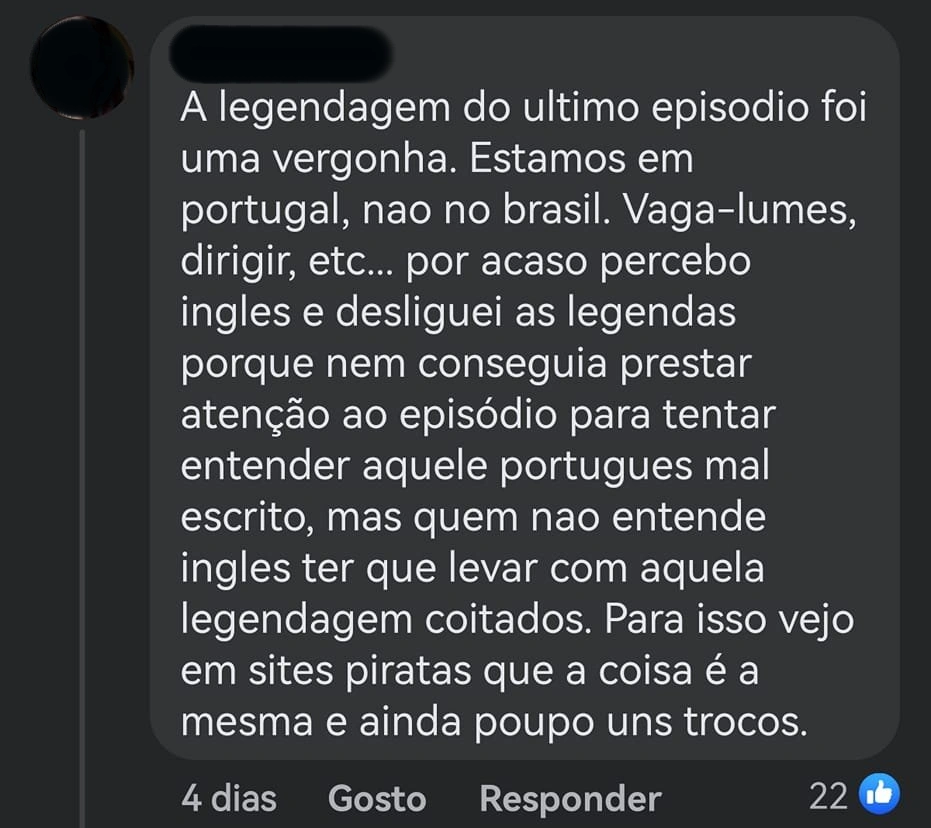Screen dimensions: 931x828
Task: Click the final word trocos in the comment
Action: click(x=745, y=723)
